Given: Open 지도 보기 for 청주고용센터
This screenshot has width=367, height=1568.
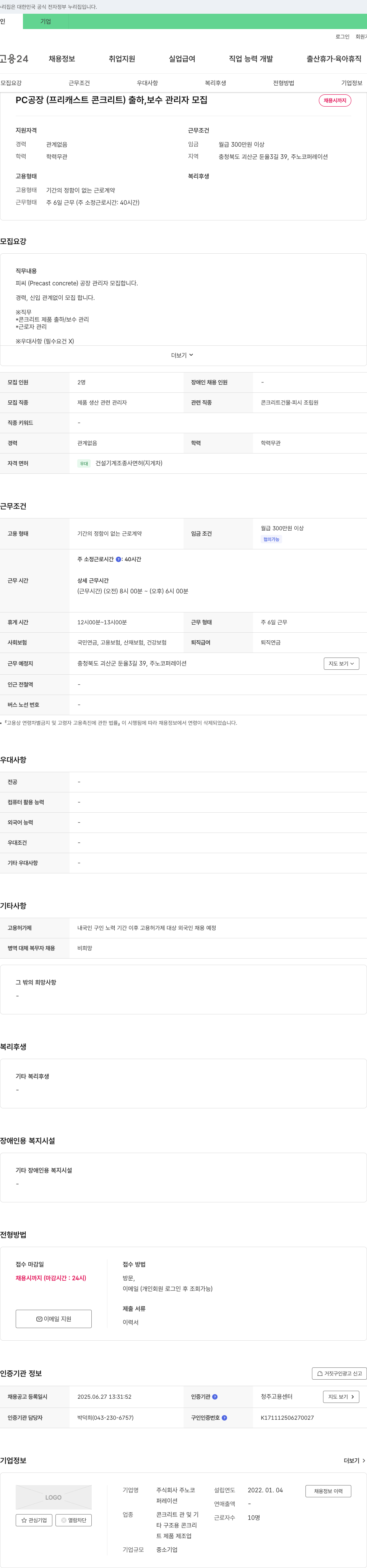Looking at the screenshot, I should point(341,1397).
